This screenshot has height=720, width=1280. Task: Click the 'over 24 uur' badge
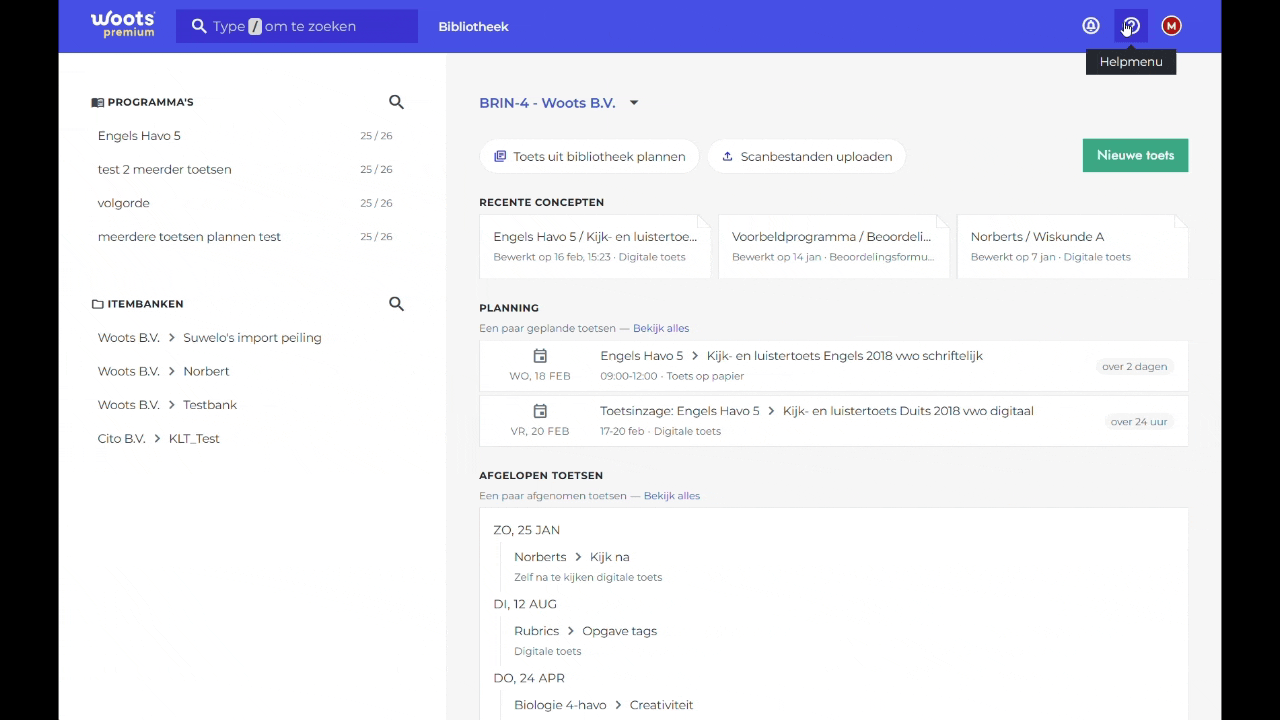pos(1139,421)
